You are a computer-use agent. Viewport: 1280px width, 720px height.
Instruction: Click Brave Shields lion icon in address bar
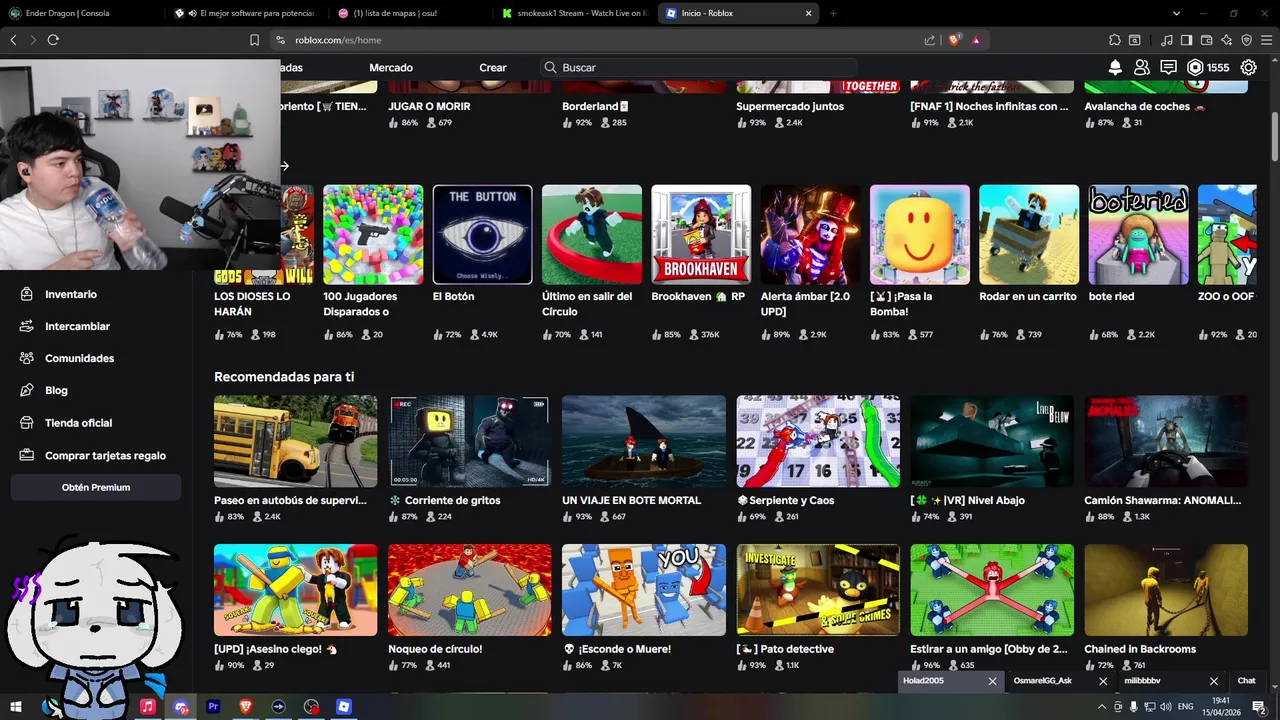[x=954, y=40]
